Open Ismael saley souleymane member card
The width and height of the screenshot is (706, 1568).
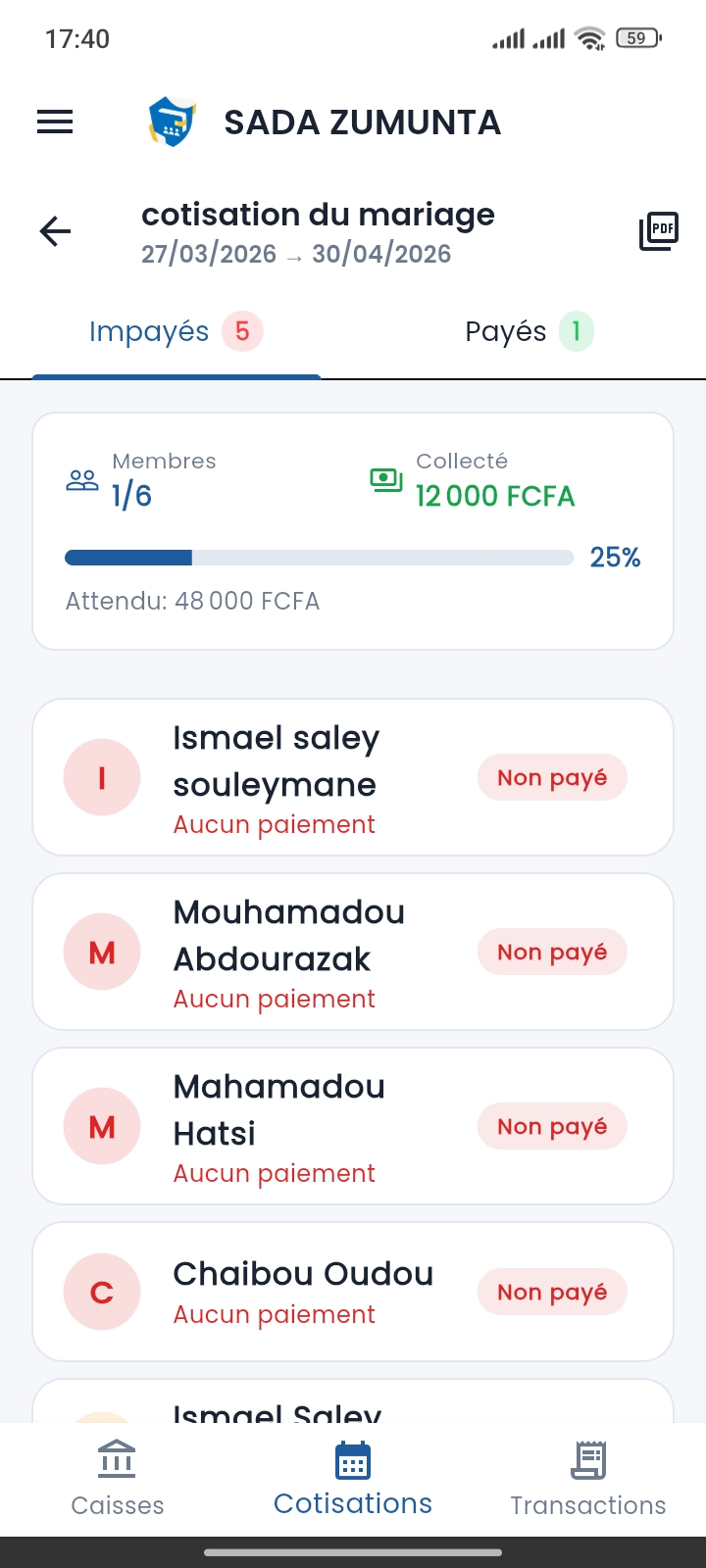(x=294, y=777)
